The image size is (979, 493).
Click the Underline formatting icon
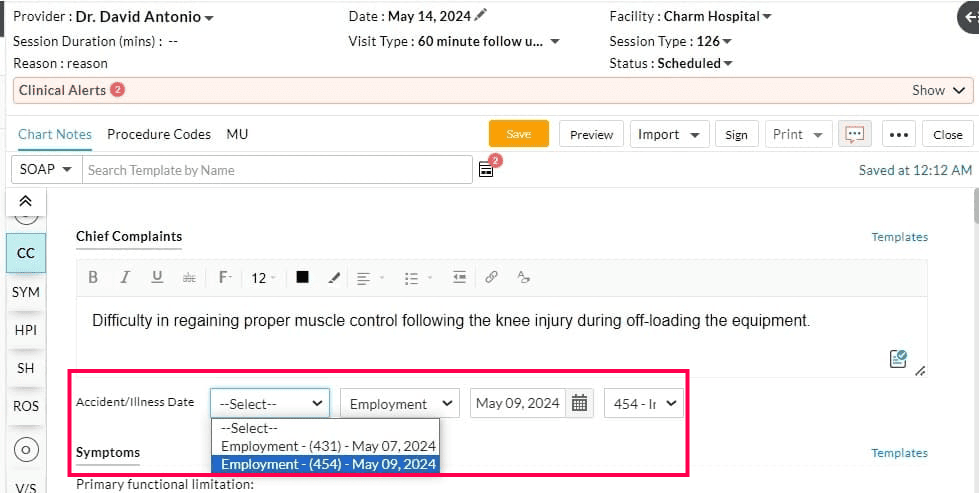click(x=157, y=278)
